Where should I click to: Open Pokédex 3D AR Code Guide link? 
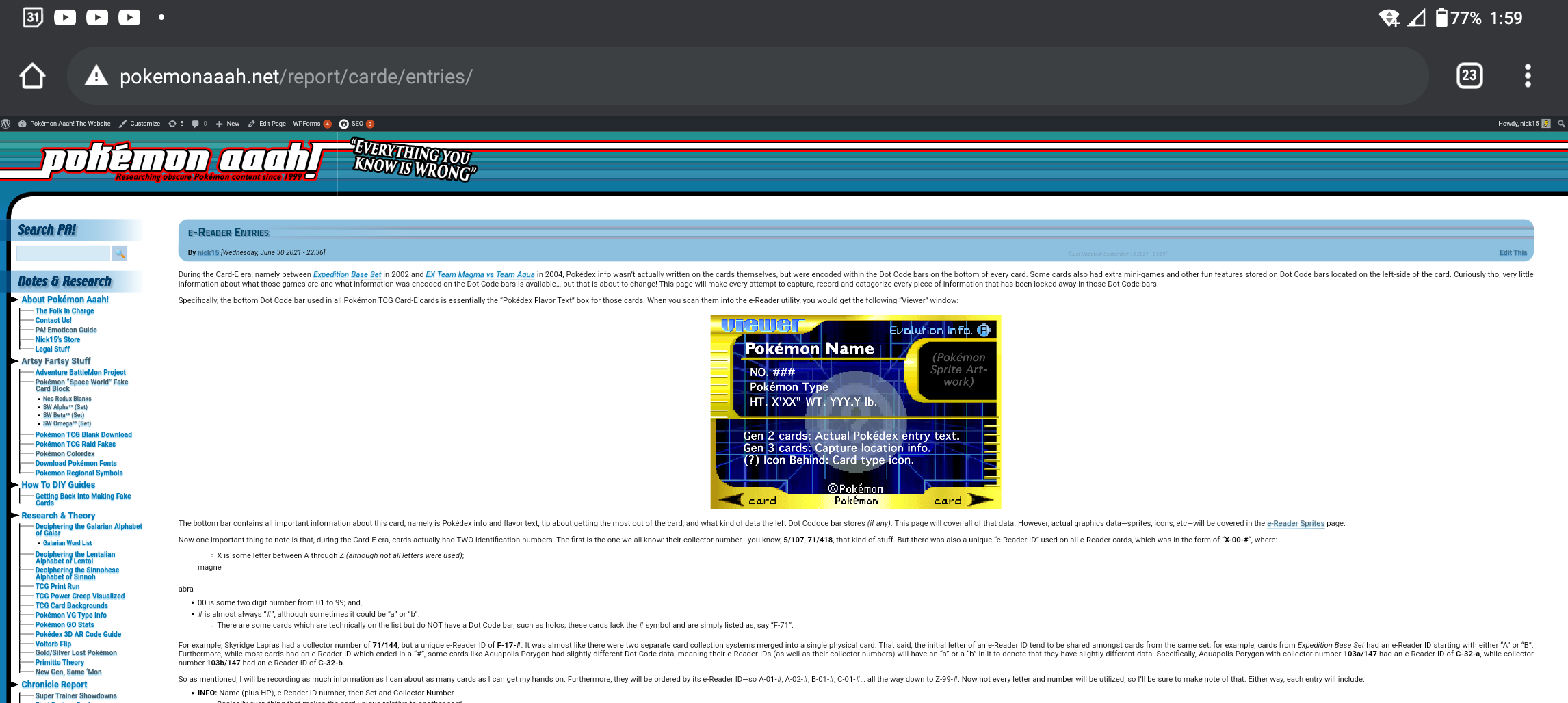(x=78, y=635)
